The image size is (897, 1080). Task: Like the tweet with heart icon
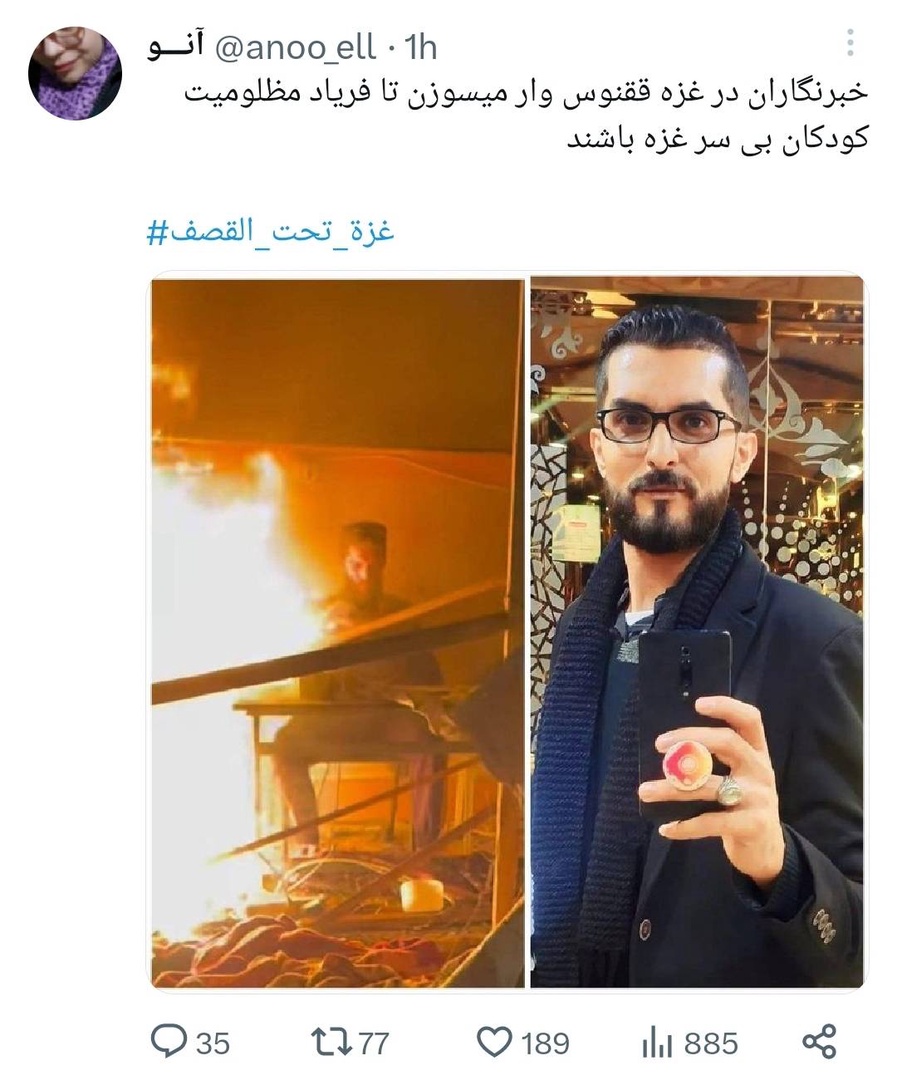click(495, 1042)
